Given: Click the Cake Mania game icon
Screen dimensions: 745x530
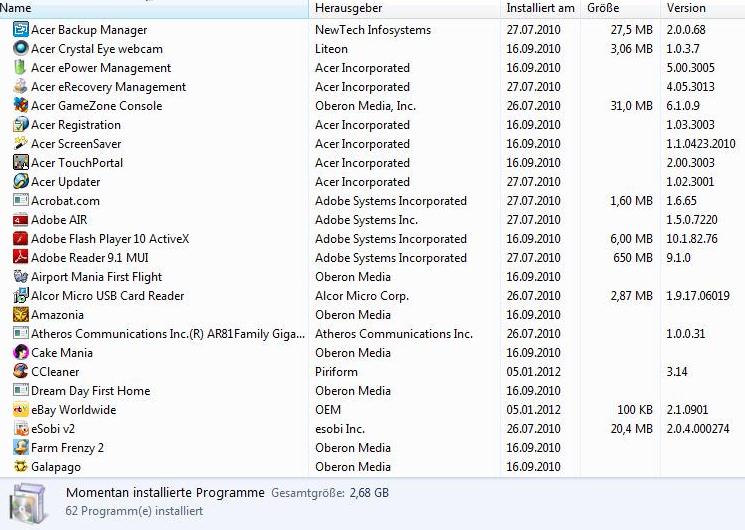Looking at the screenshot, I should (x=21, y=353).
